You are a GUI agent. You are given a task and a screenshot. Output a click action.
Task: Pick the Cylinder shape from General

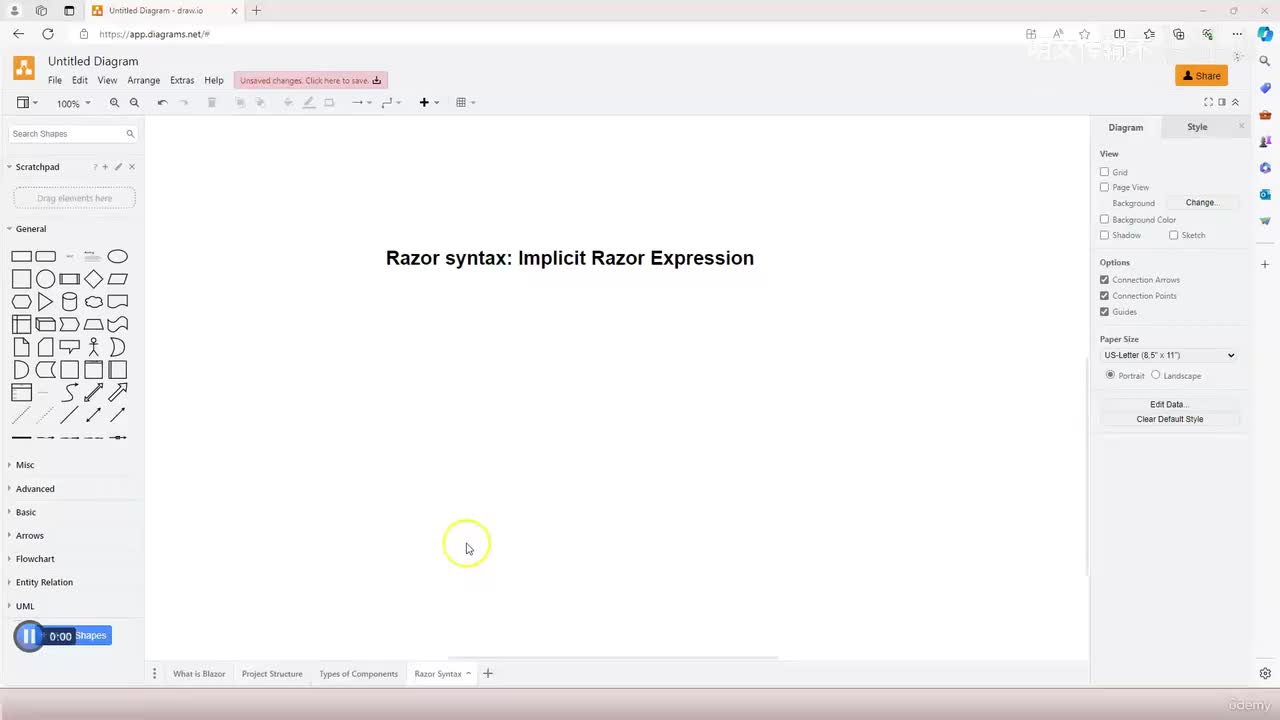(70, 302)
